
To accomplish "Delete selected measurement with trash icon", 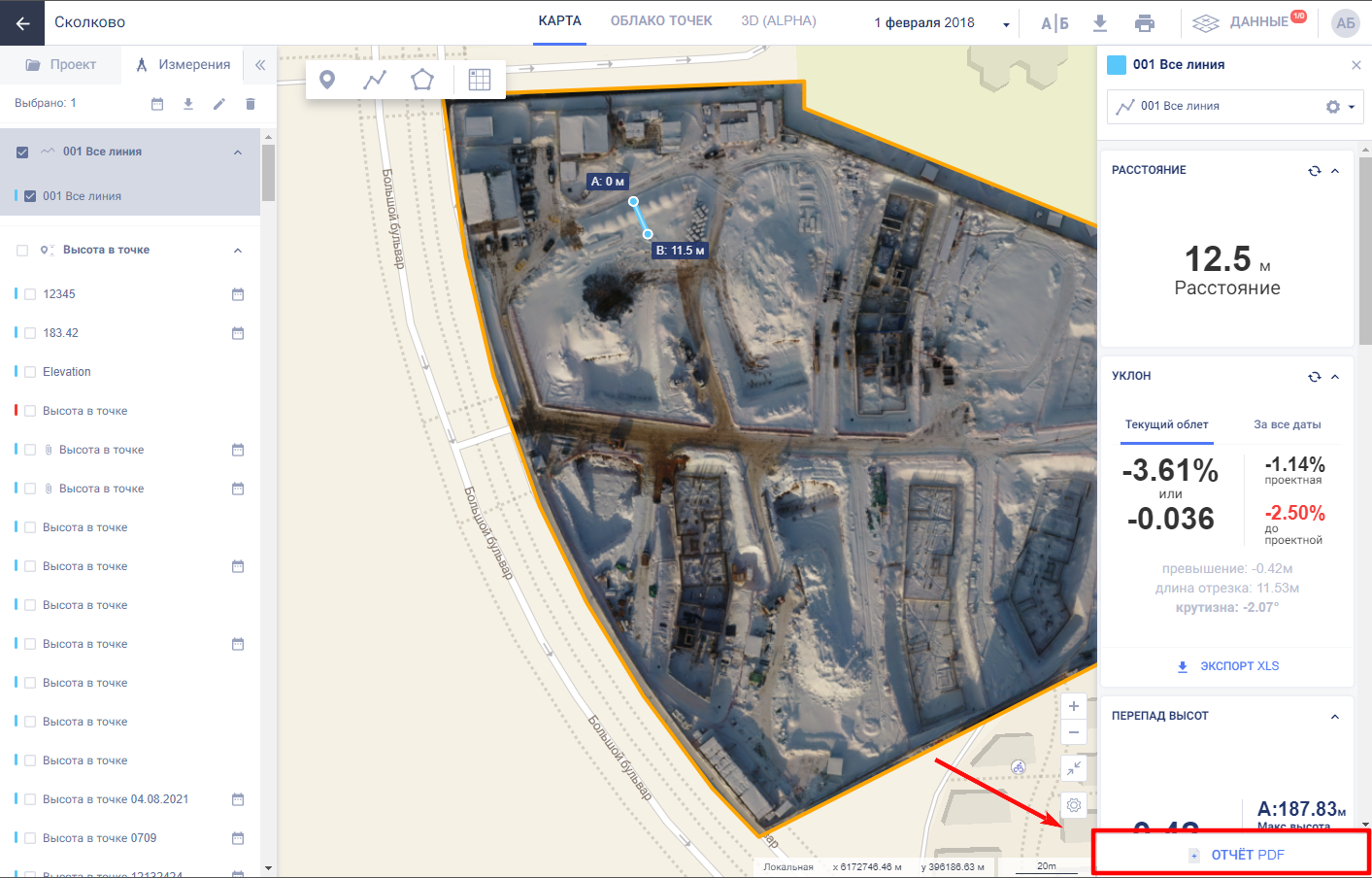I will [251, 104].
